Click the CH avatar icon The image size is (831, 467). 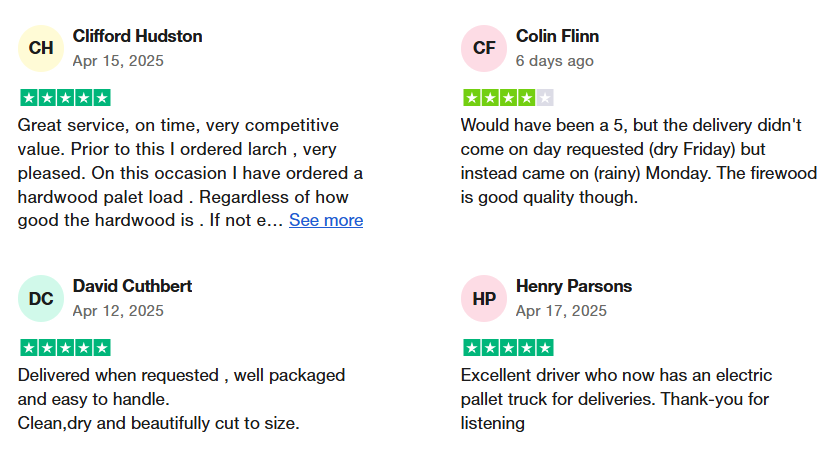click(41, 48)
